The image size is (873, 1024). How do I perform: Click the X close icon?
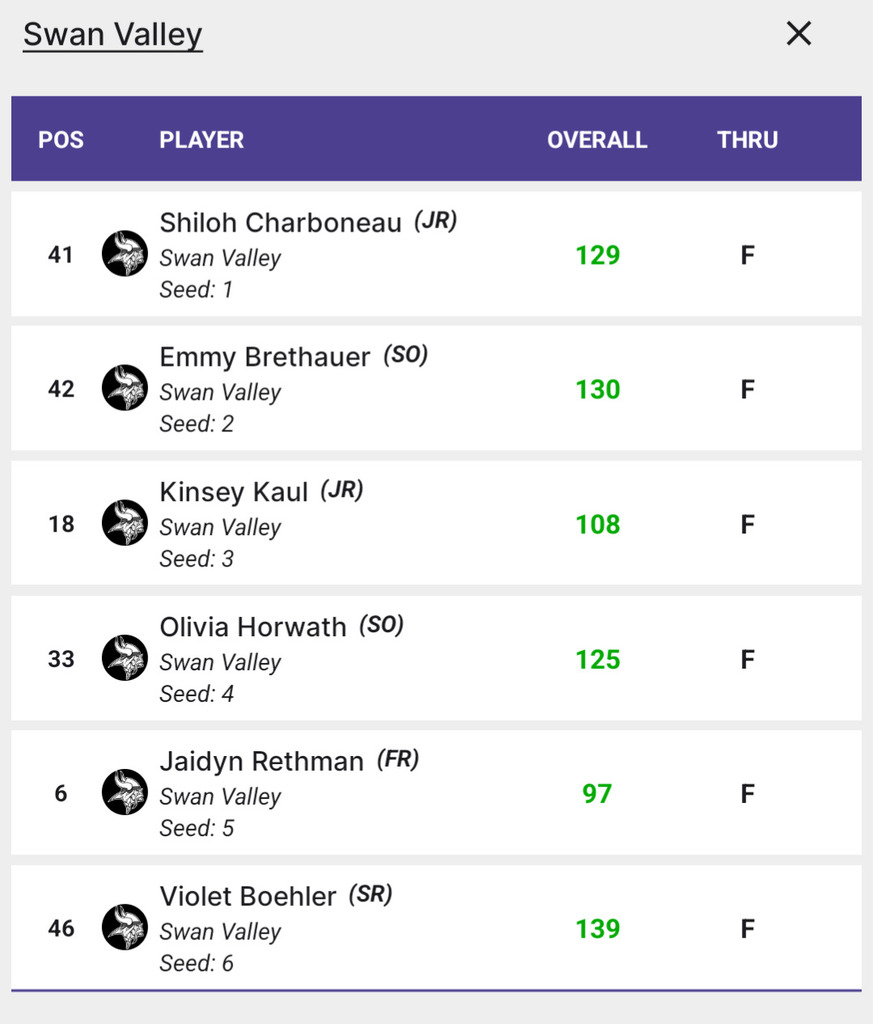click(798, 34)
